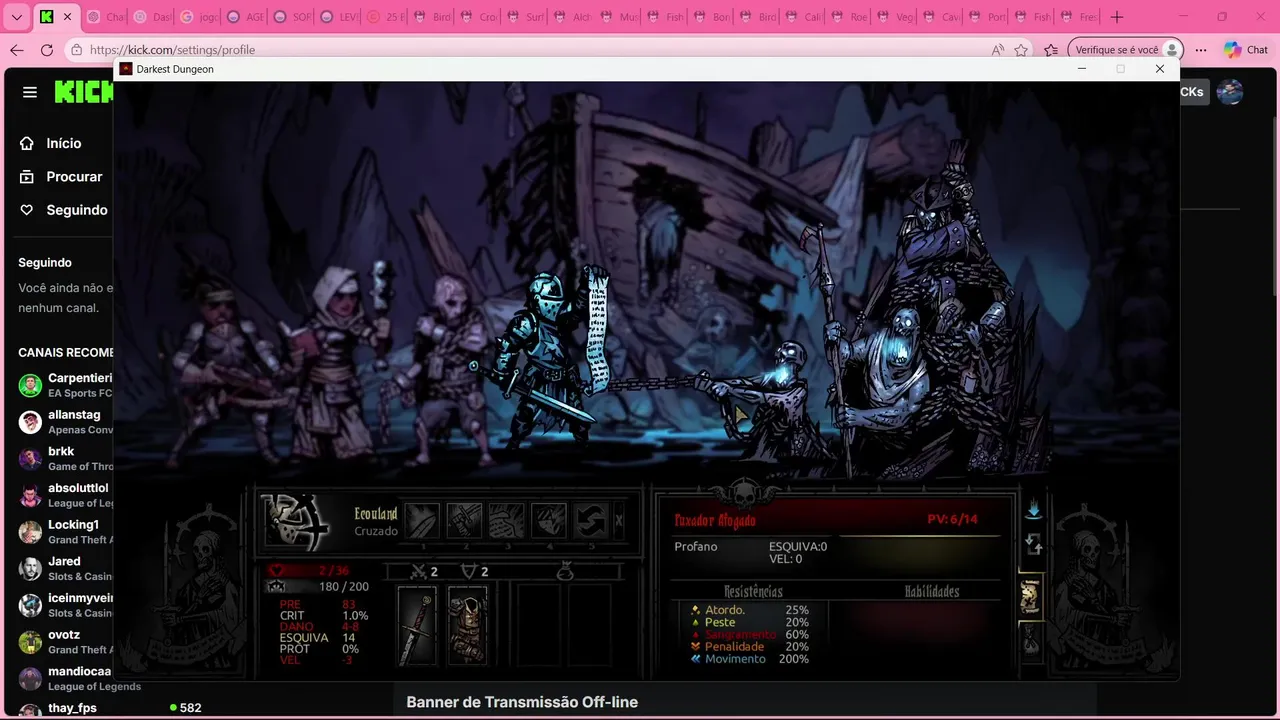Click the swap position skill numbered 5
Image resolution: width=1280 pixels, height=720 pixels.
(x=590, y=520)
